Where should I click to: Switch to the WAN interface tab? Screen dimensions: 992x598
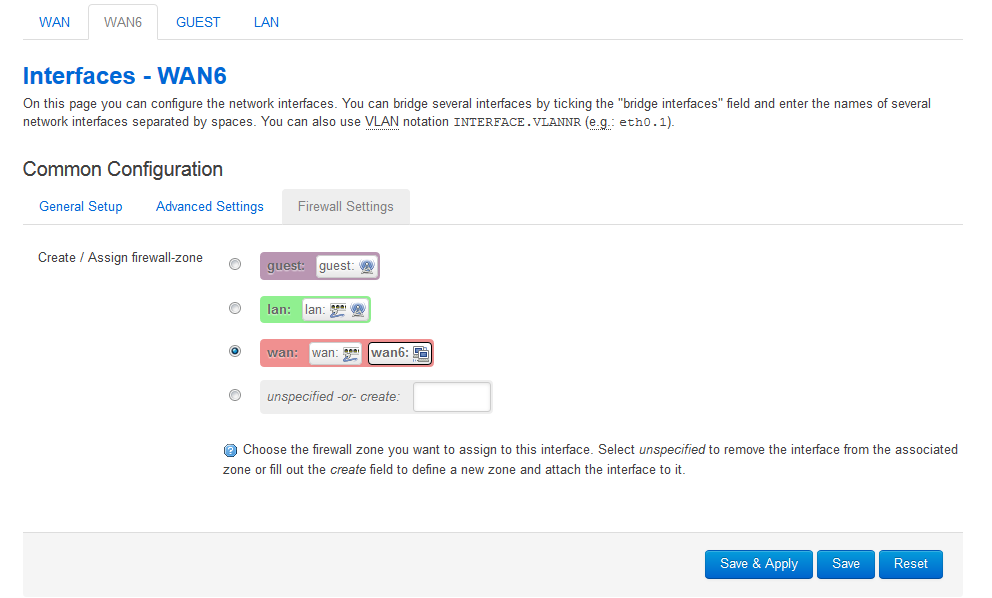tap(54, 22)
